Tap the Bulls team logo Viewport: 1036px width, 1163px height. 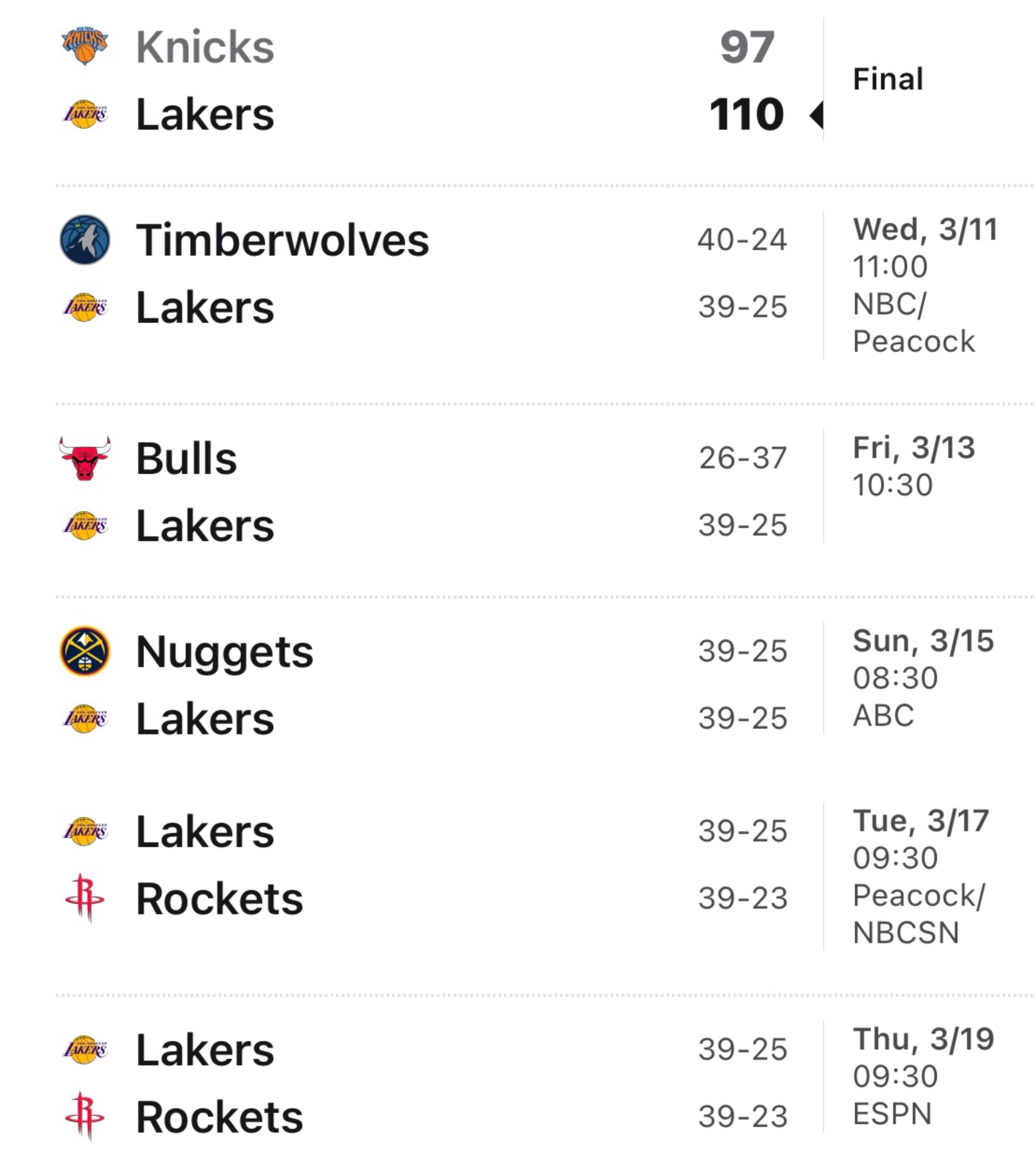tap(85, 458)
